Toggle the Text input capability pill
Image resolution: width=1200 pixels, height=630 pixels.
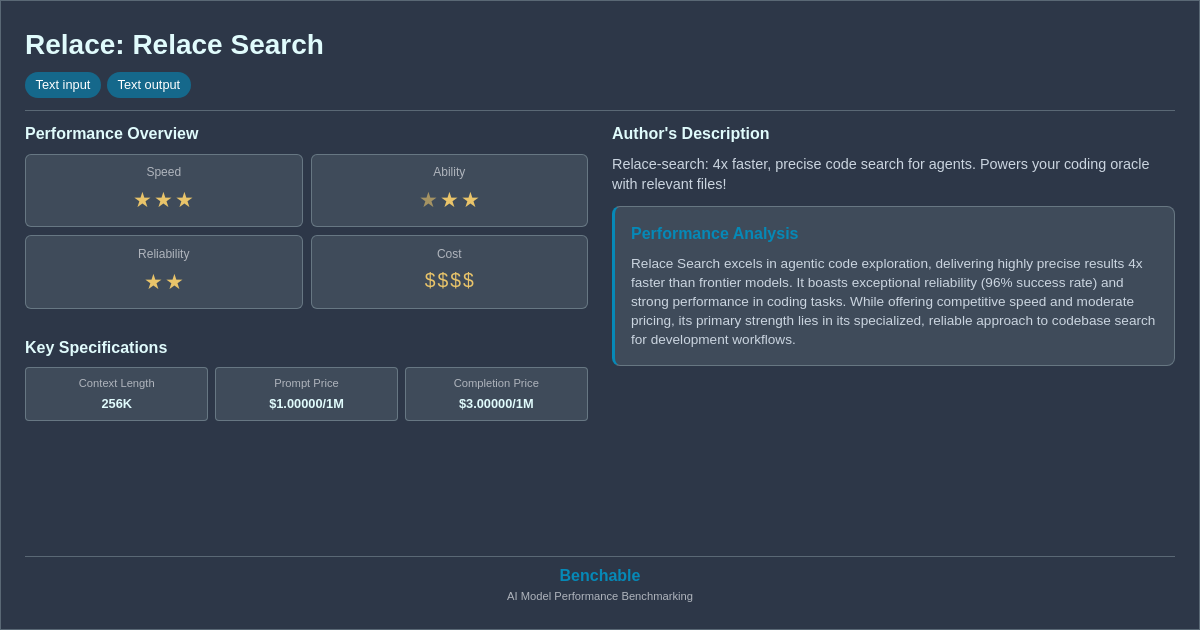[x=63, y=85]
